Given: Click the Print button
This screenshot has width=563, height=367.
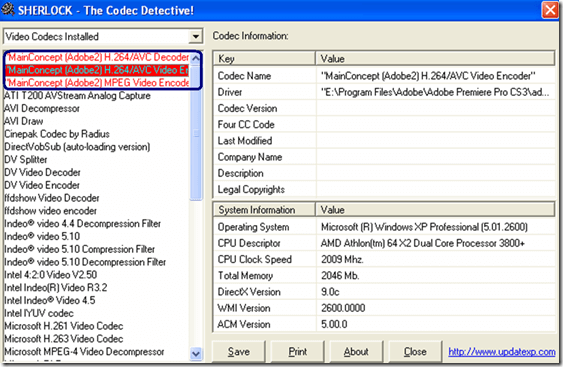Looking at the screenshot, I should click(297, 351).
